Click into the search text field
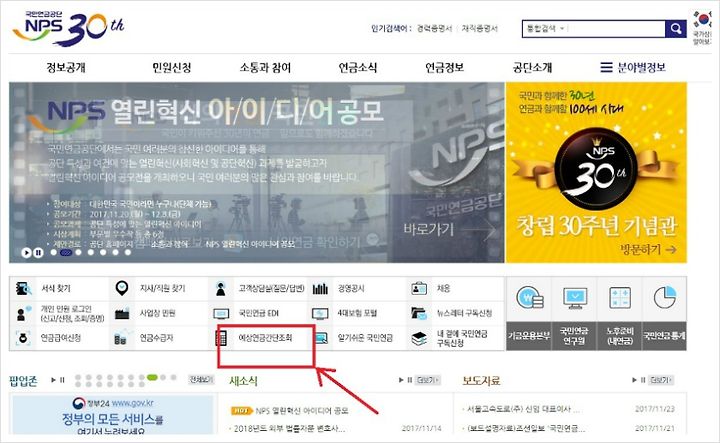 (616, 28)
